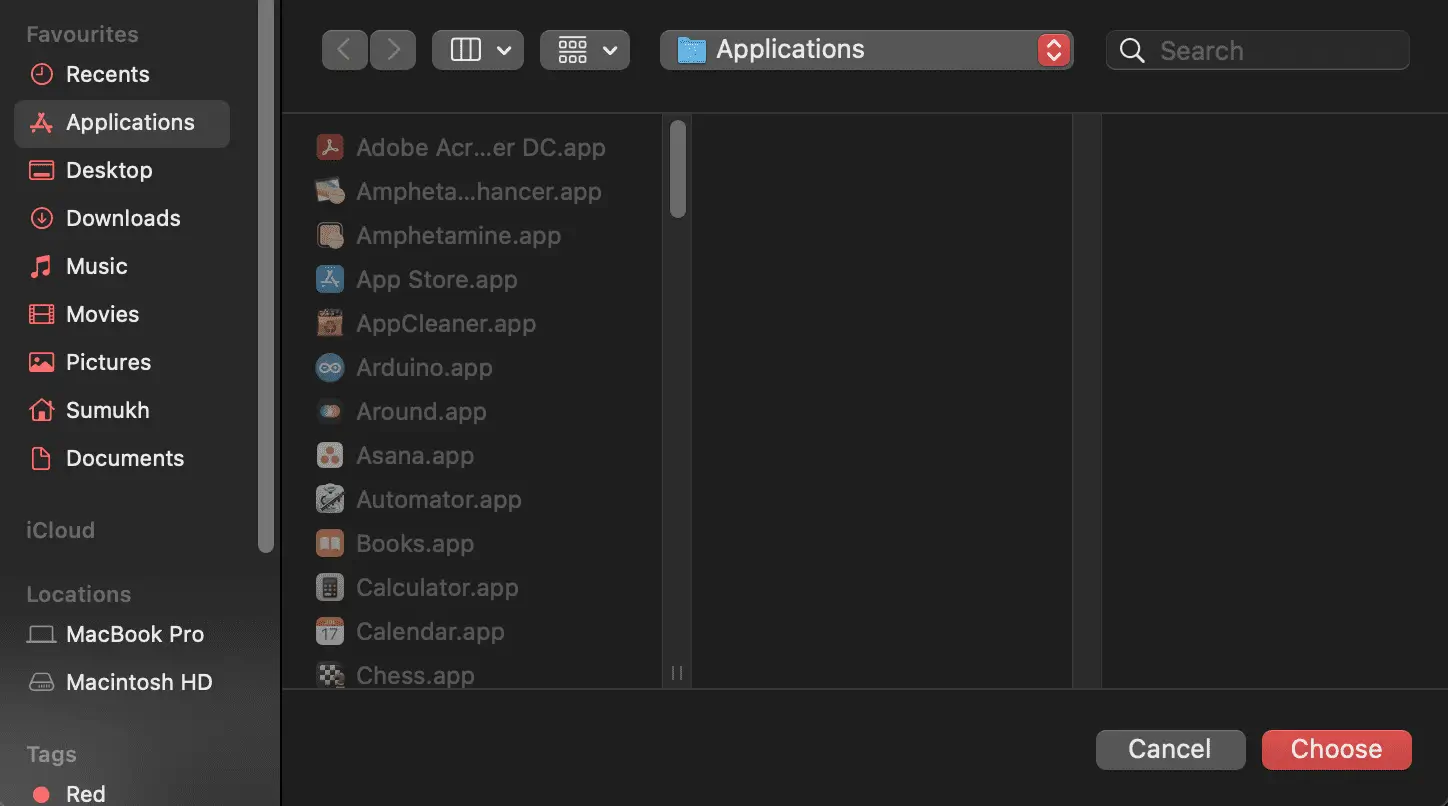The width and height of the screenshot is (1448, 806).
Task: Click the Arduino infinity logo icon
Action: click(x=330, y=368)
